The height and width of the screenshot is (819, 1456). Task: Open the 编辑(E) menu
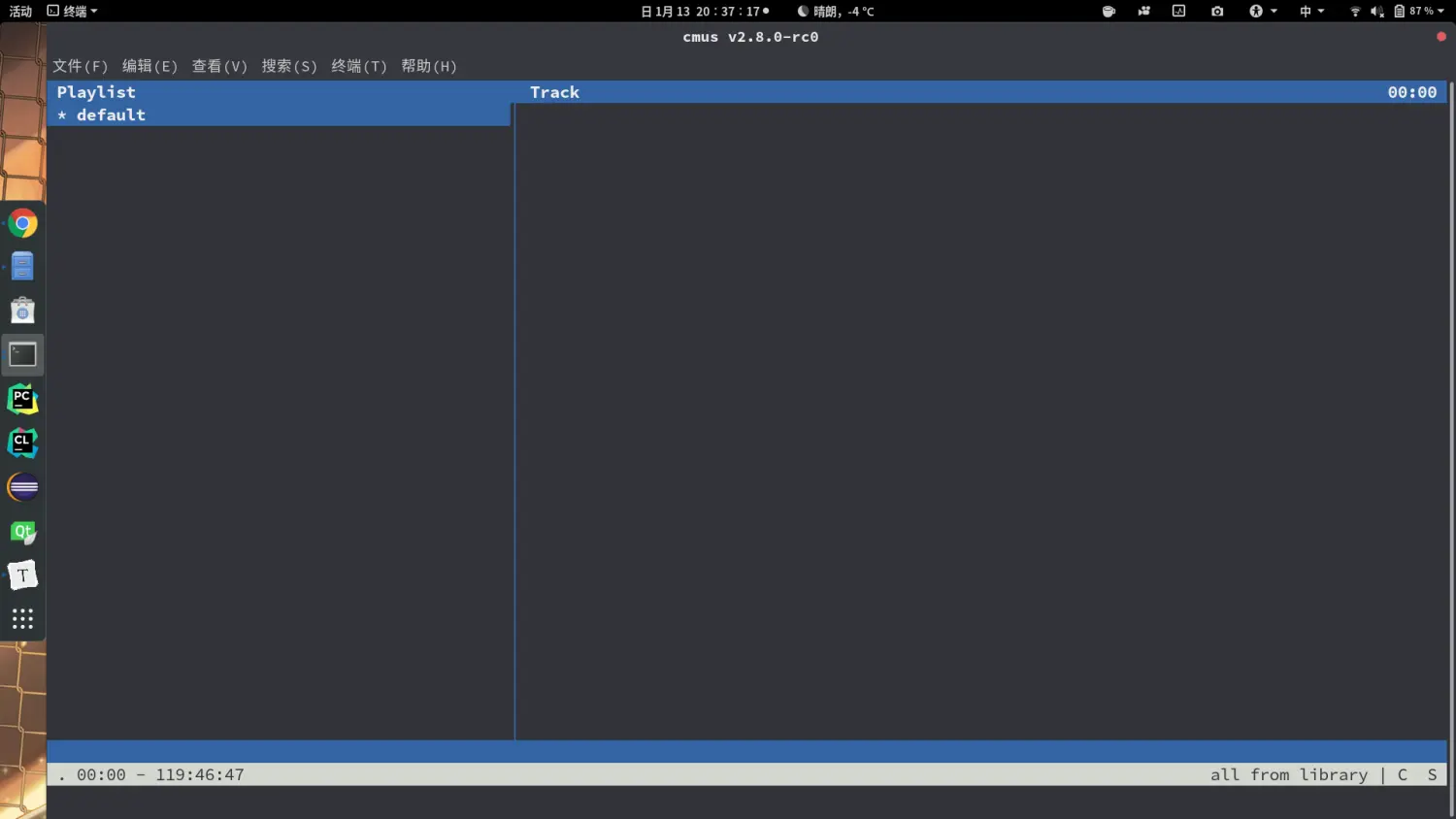[149, 66]
